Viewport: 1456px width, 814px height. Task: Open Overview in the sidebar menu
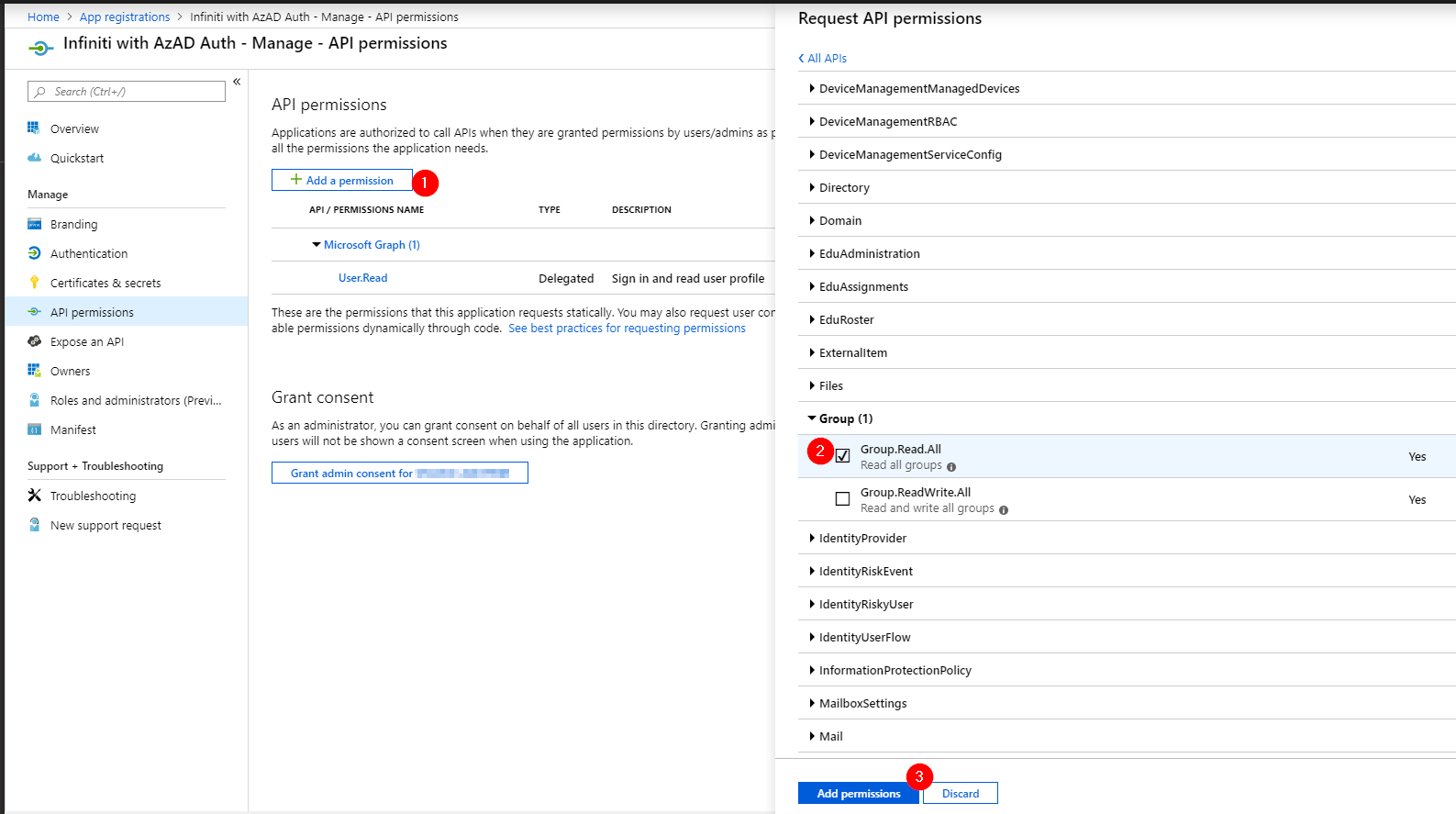tap(74, 129)
